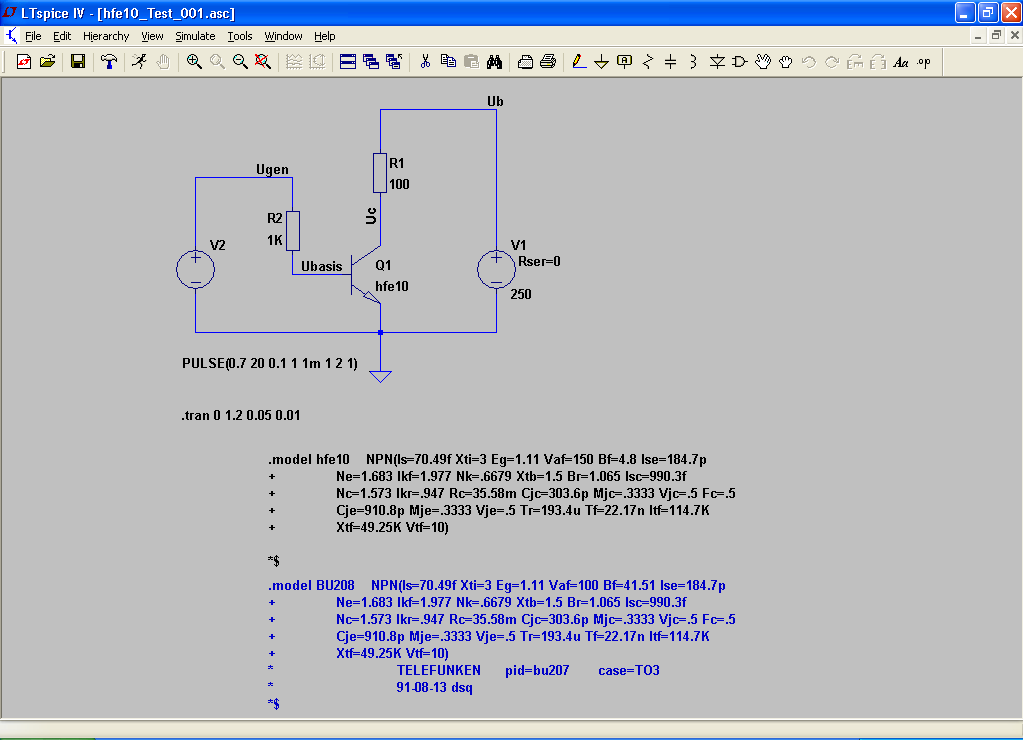The width and height of the screenshot is (1023, 740).
Task: Select the Place Resistor tool
Action: click(x=648, y=62)
